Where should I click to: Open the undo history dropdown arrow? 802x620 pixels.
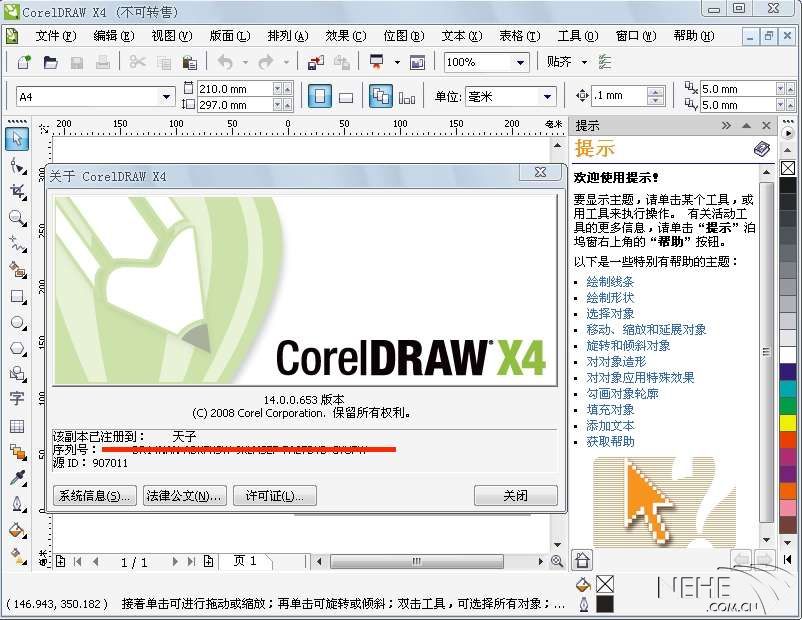(x=245, y=62)
